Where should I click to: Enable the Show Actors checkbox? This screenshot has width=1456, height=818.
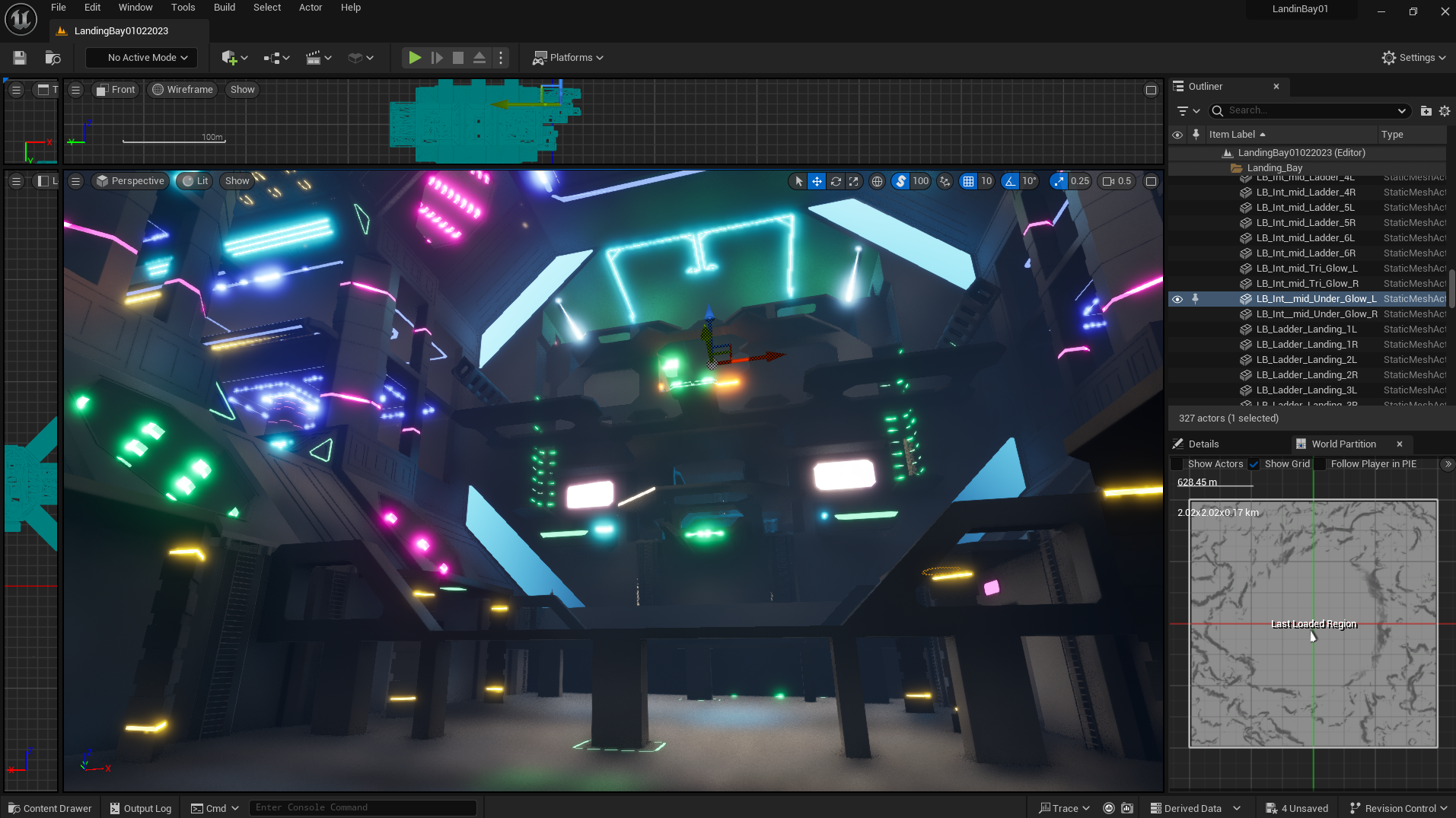(x=1177, y=464)
